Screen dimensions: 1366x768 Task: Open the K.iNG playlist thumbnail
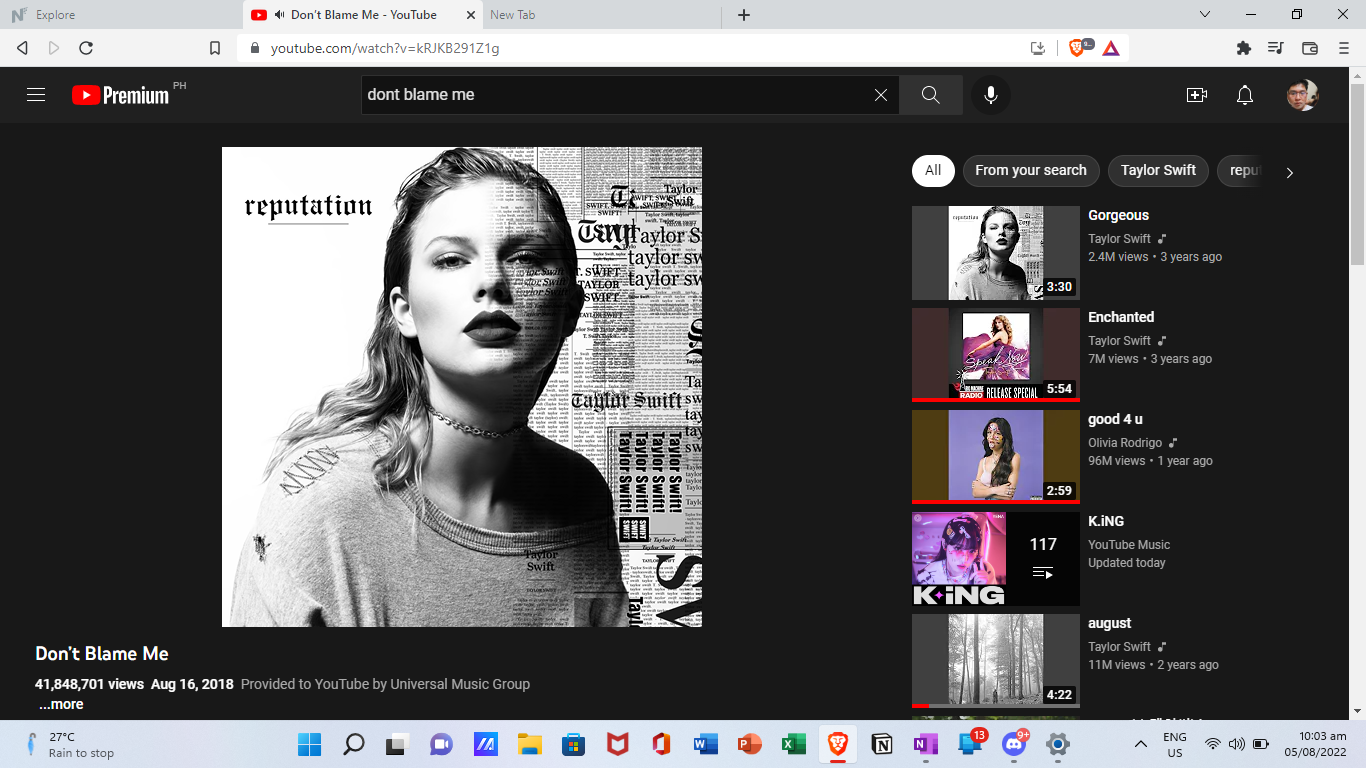[996, 559]
